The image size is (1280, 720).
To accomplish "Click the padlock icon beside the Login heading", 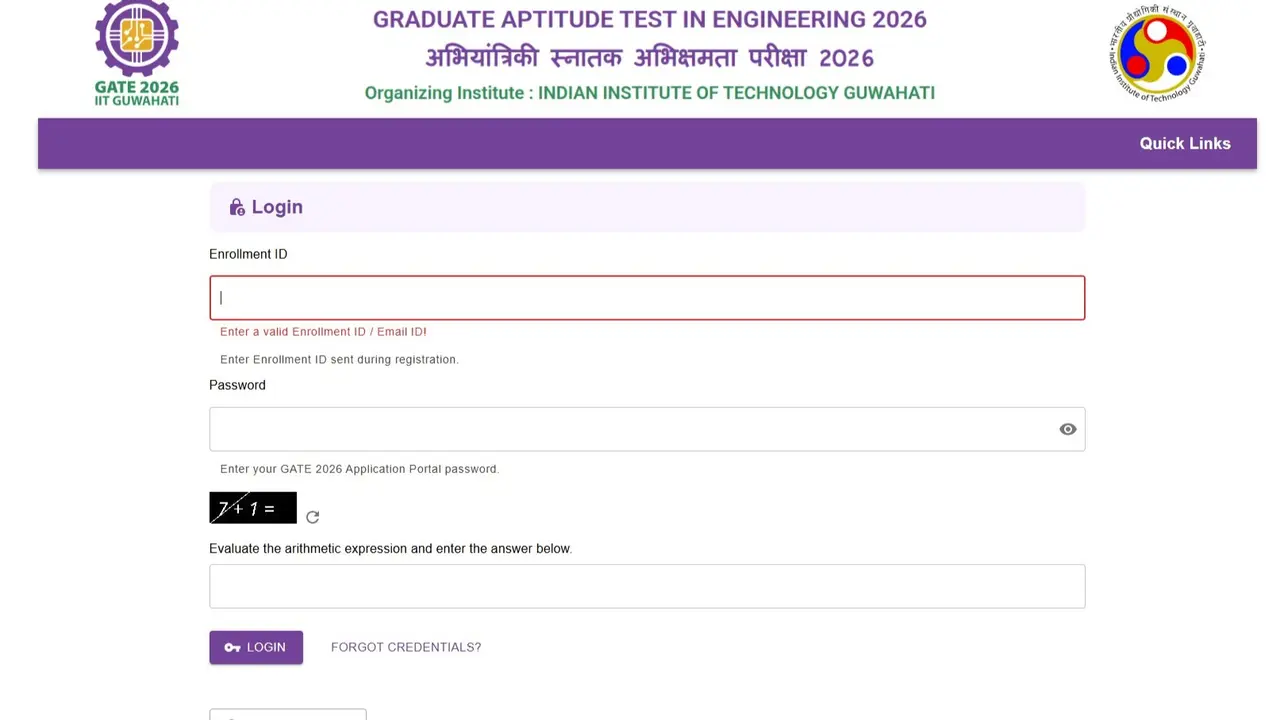I will 236,207.
